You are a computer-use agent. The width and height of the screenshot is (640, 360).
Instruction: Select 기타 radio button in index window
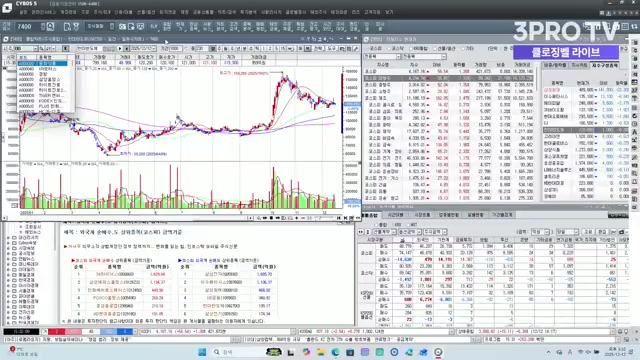click(464, 49)
